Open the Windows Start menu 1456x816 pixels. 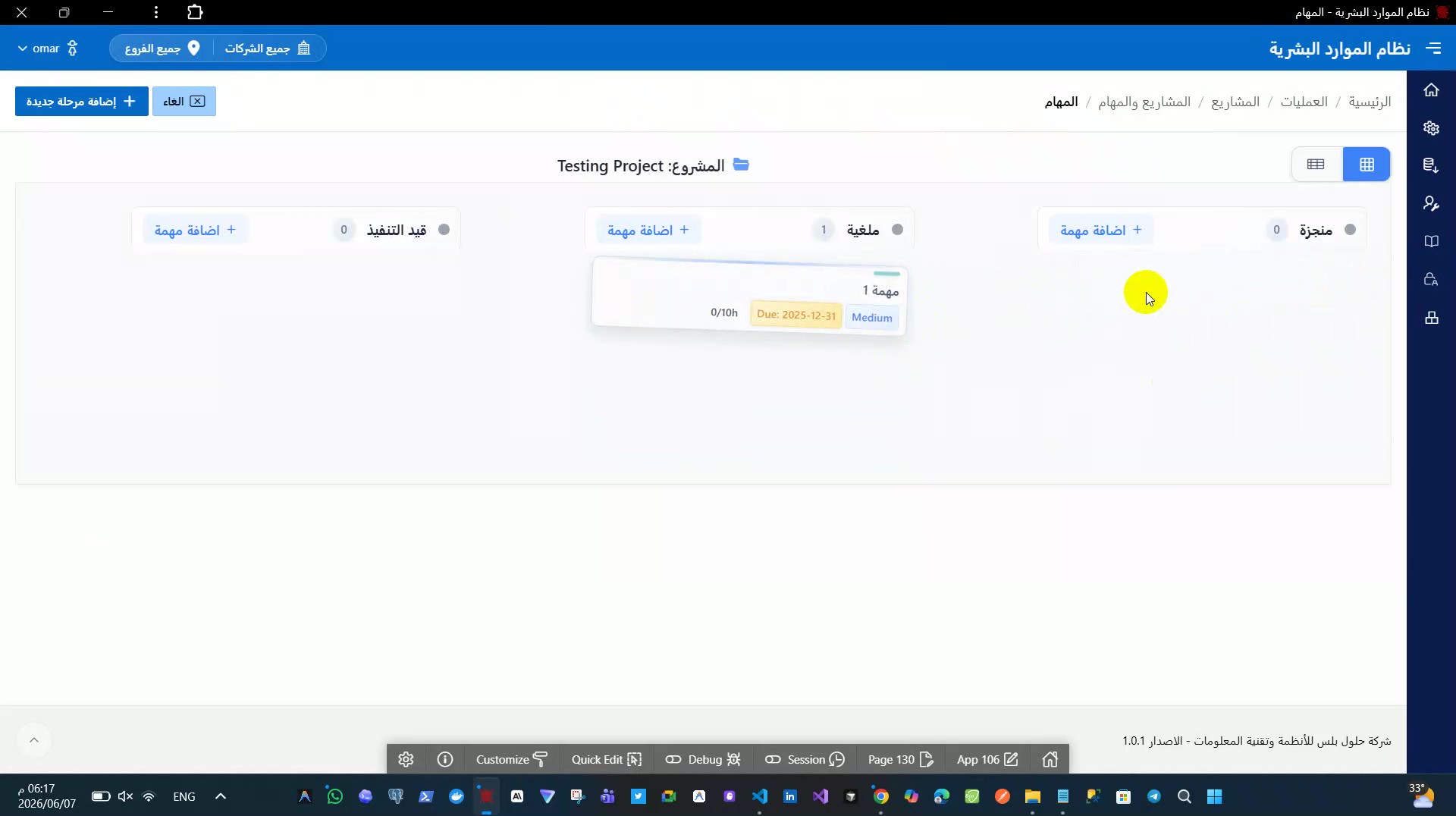pyautogui.click(x=1214, y=796)
